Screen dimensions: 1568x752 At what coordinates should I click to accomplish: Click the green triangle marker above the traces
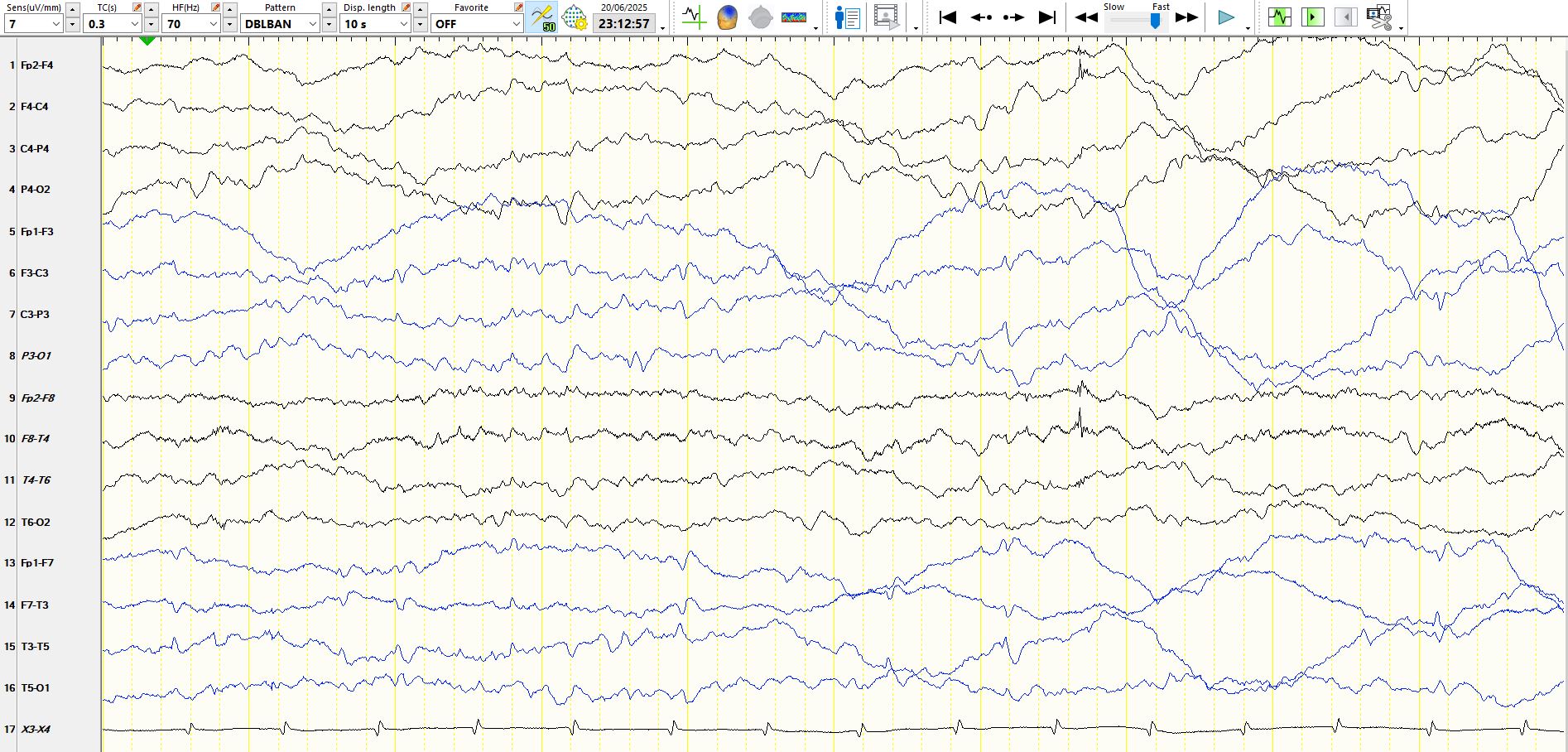tap(147, 40)
